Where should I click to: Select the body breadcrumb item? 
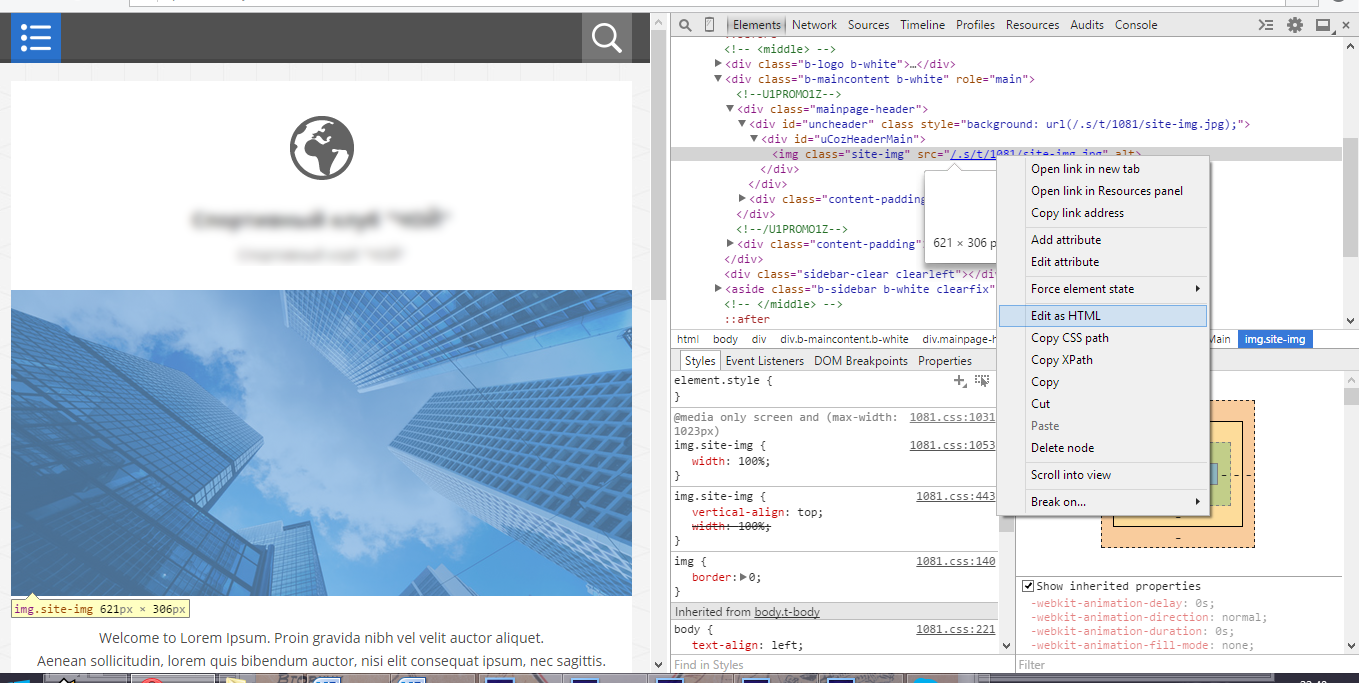click(x=725, y=339)
